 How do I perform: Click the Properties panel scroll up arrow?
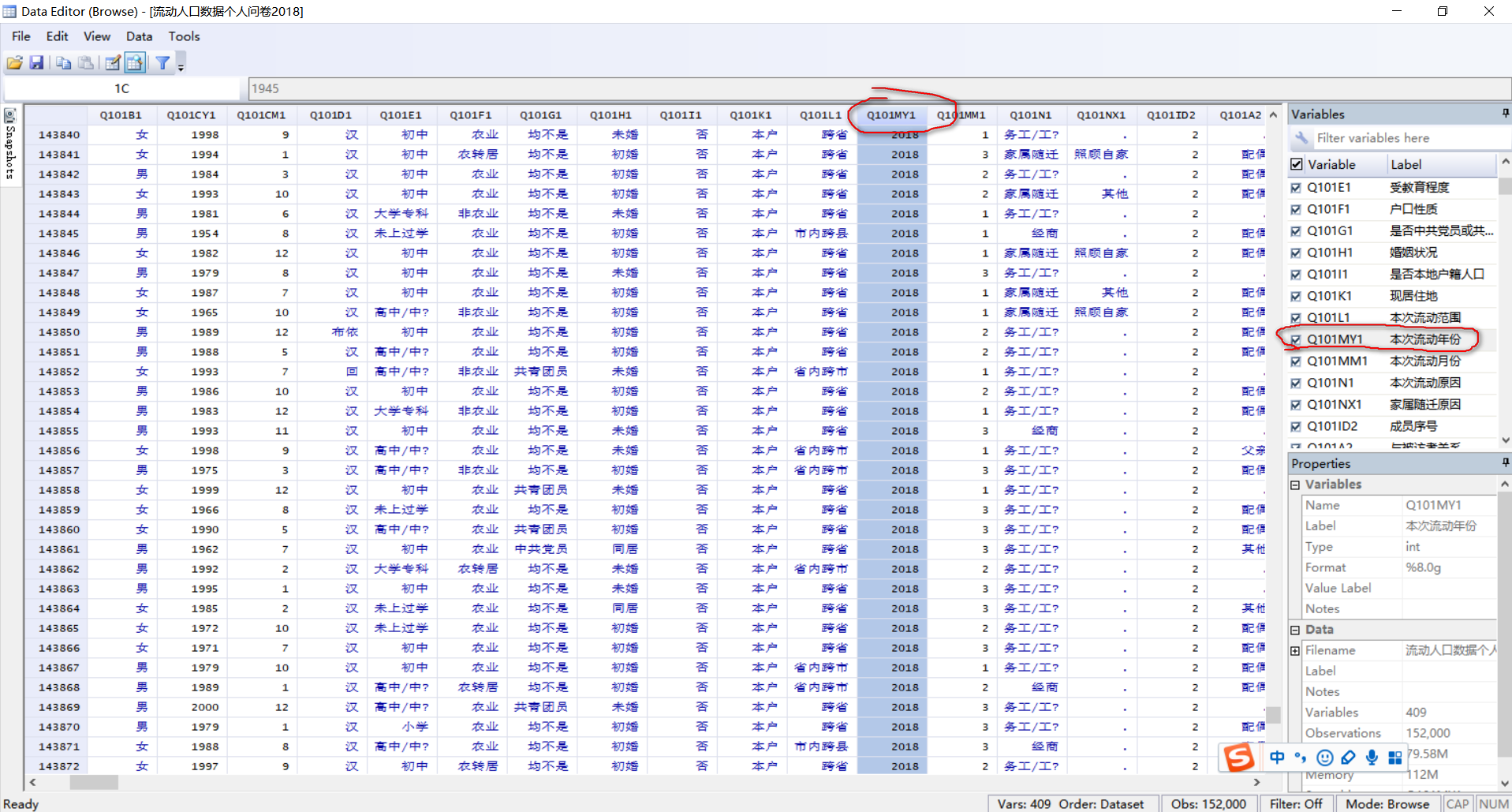click(x=1506, y=484)
